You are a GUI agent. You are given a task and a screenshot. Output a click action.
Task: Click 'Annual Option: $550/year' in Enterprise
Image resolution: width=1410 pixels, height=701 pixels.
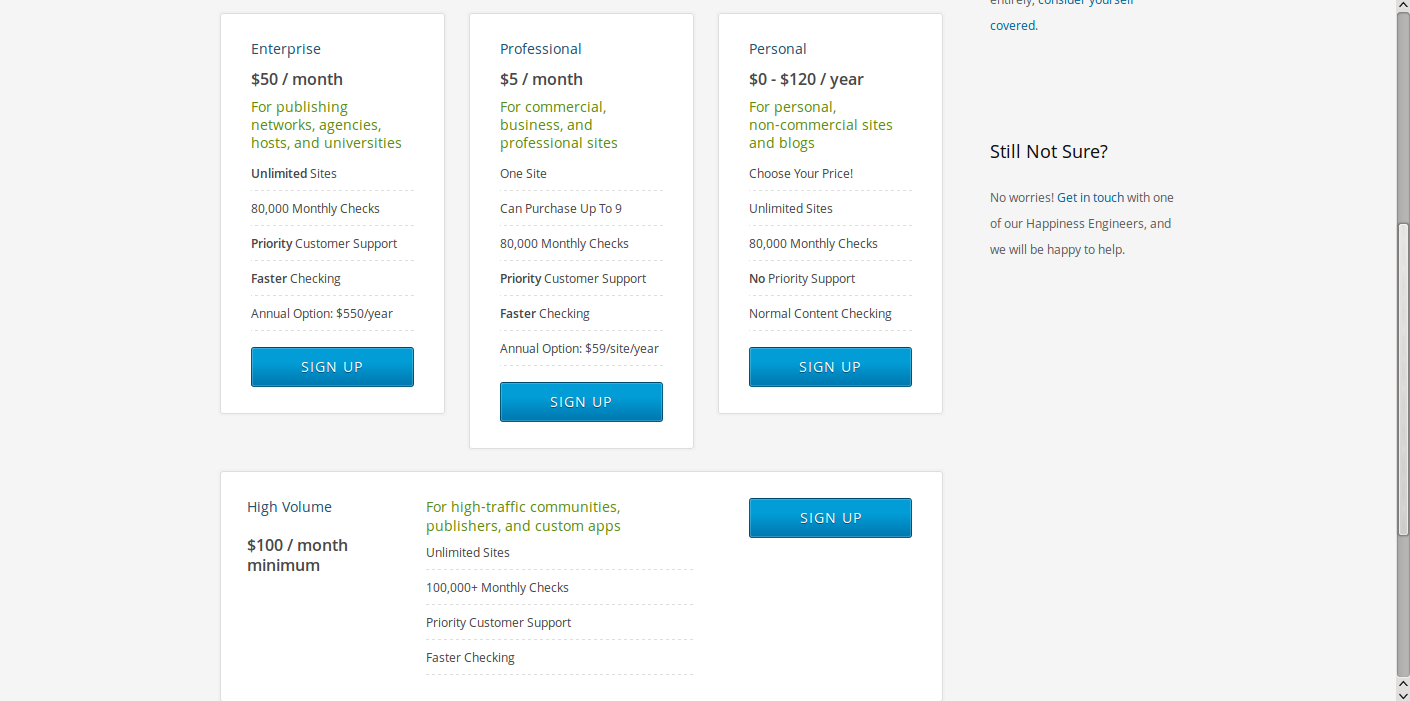point(321,314)
